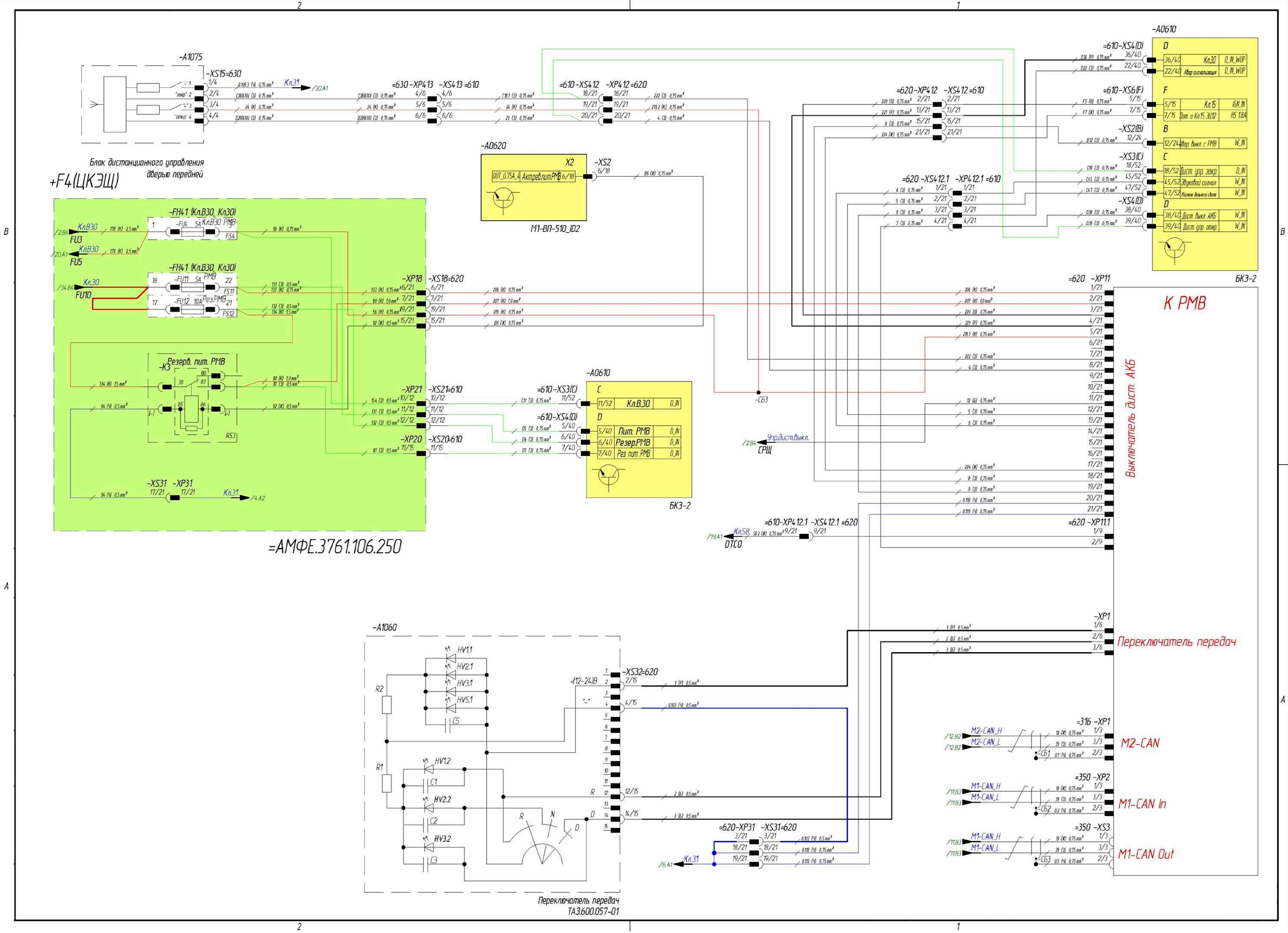Image resolution: width=1288 pixels, height=933 pixels.
Task: Select resistor label 'R2'
Action: [x=379, y=689]
